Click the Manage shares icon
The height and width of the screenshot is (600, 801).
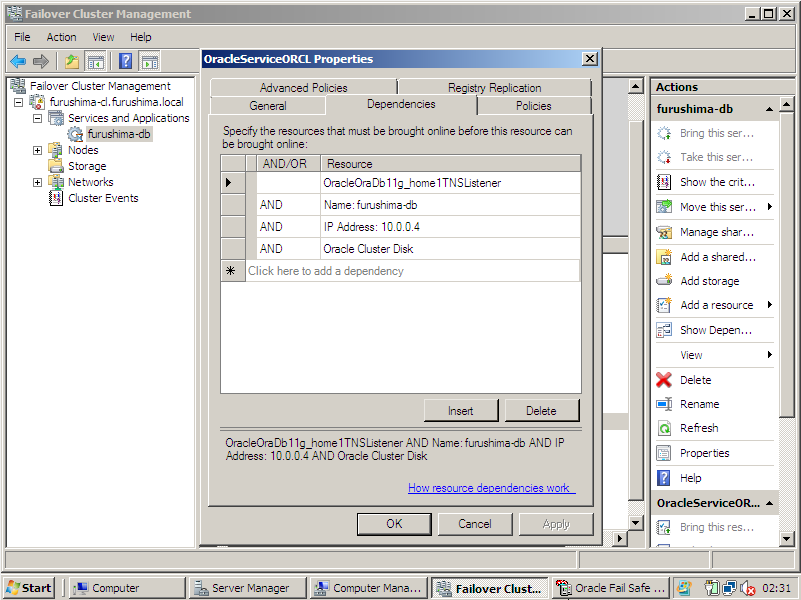tap(664, 232)
